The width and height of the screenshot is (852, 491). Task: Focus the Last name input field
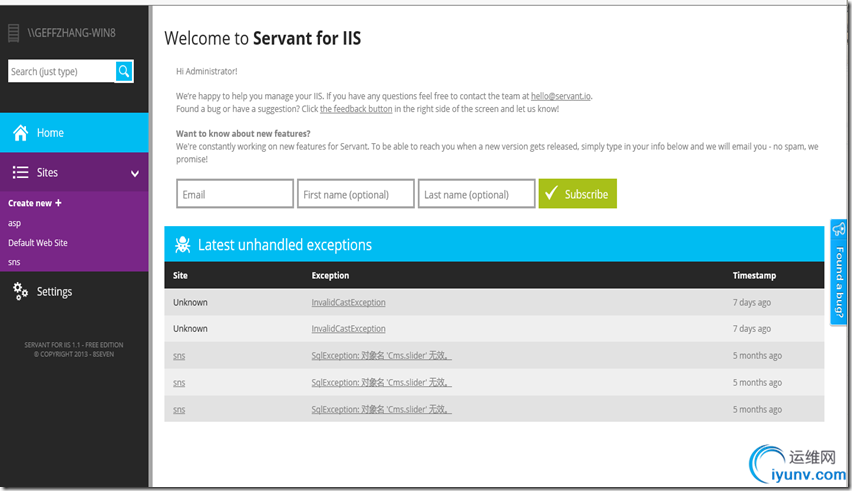click(477, 193)
